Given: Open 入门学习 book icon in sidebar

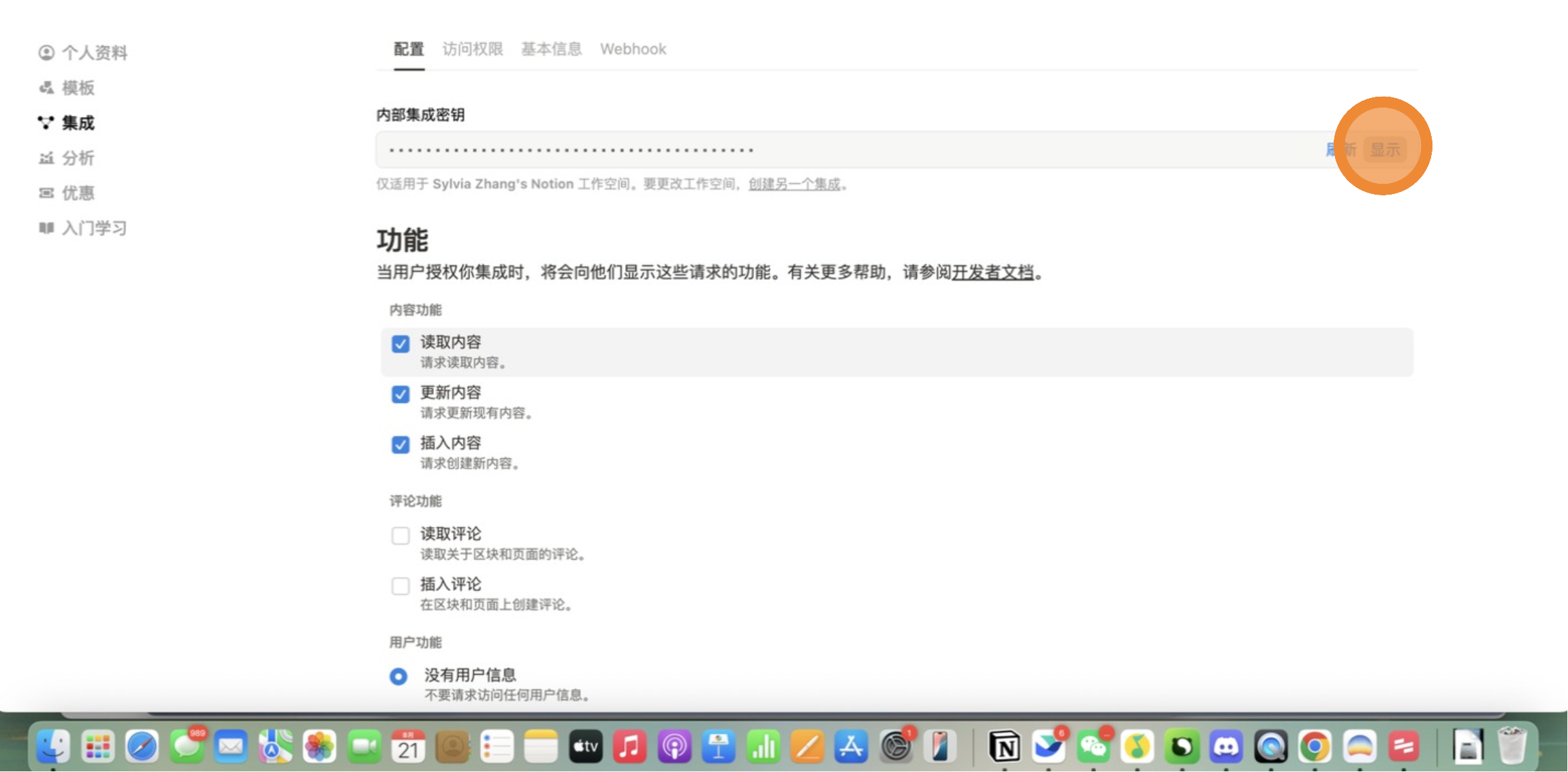Looking at the screenshot, I should tap(46, 228).
